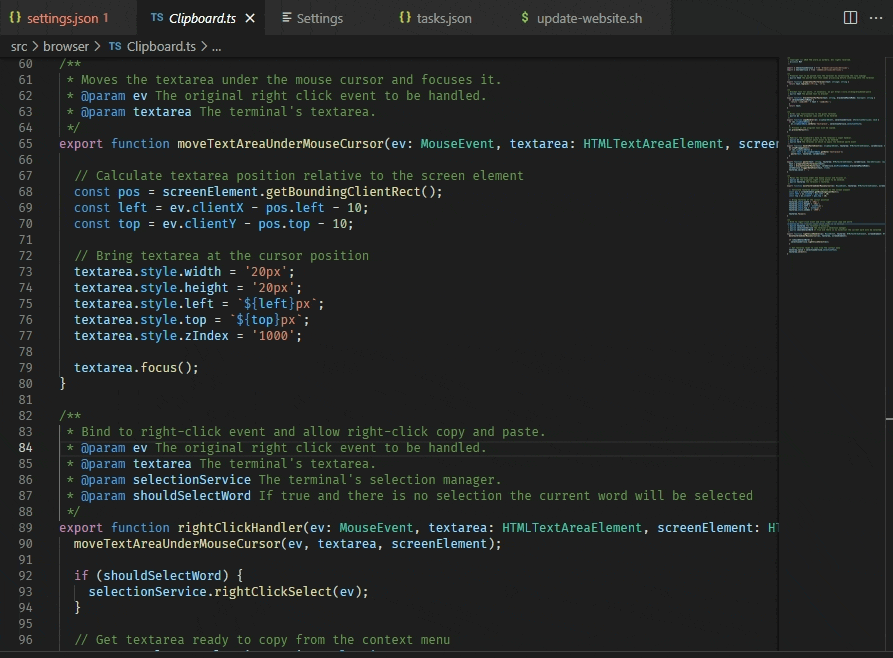The height and width of the screenshot is (658, 893).
Task: Click 'getBoundingClientRect' on line 68
Action: click(343, 192)
